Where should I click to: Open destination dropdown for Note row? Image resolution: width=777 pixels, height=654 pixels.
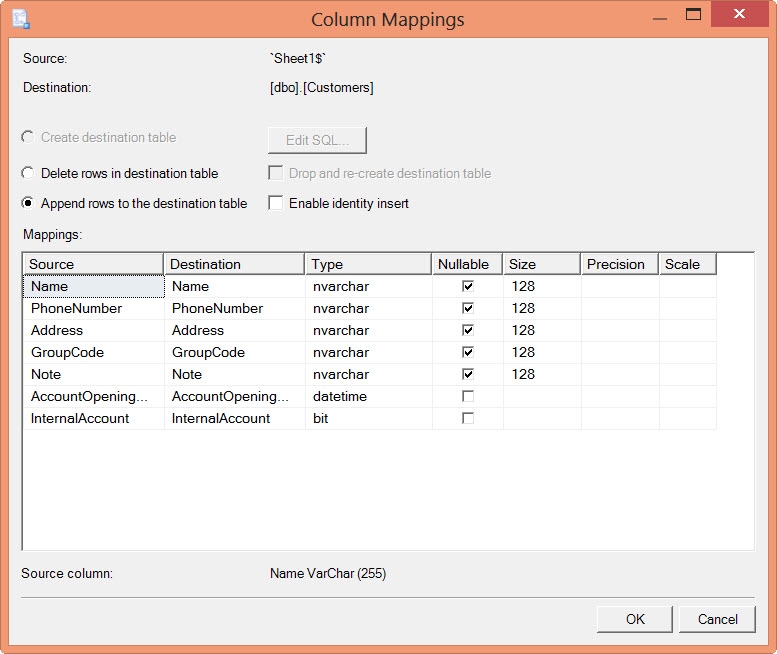(235, 375)
